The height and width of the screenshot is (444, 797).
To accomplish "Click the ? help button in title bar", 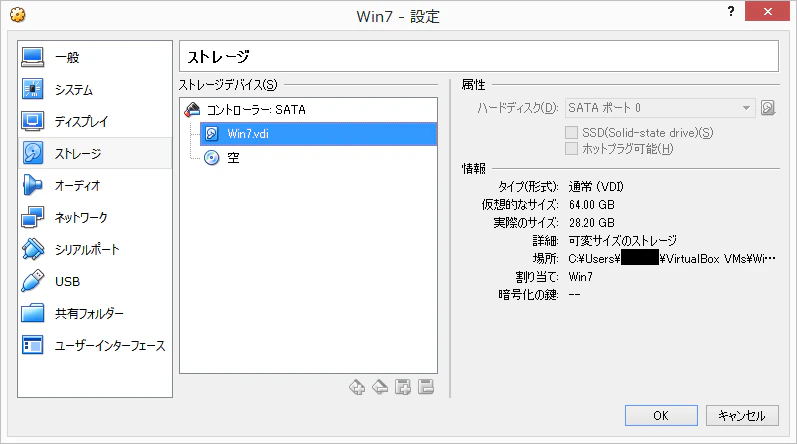I will pos(730,11).
